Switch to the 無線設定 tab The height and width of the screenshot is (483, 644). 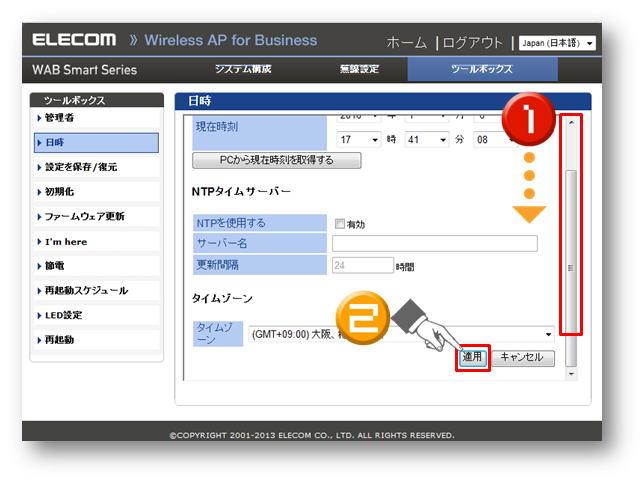[359, 69]
